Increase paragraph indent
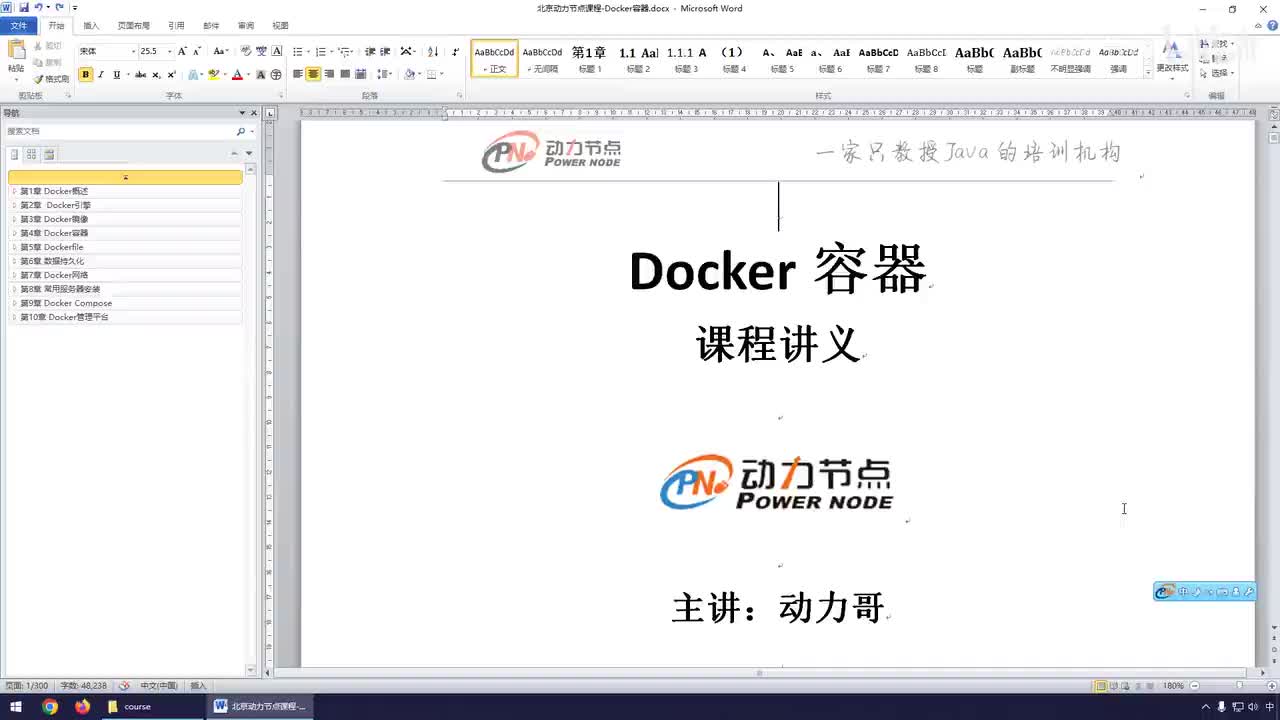 click(385, 51)
